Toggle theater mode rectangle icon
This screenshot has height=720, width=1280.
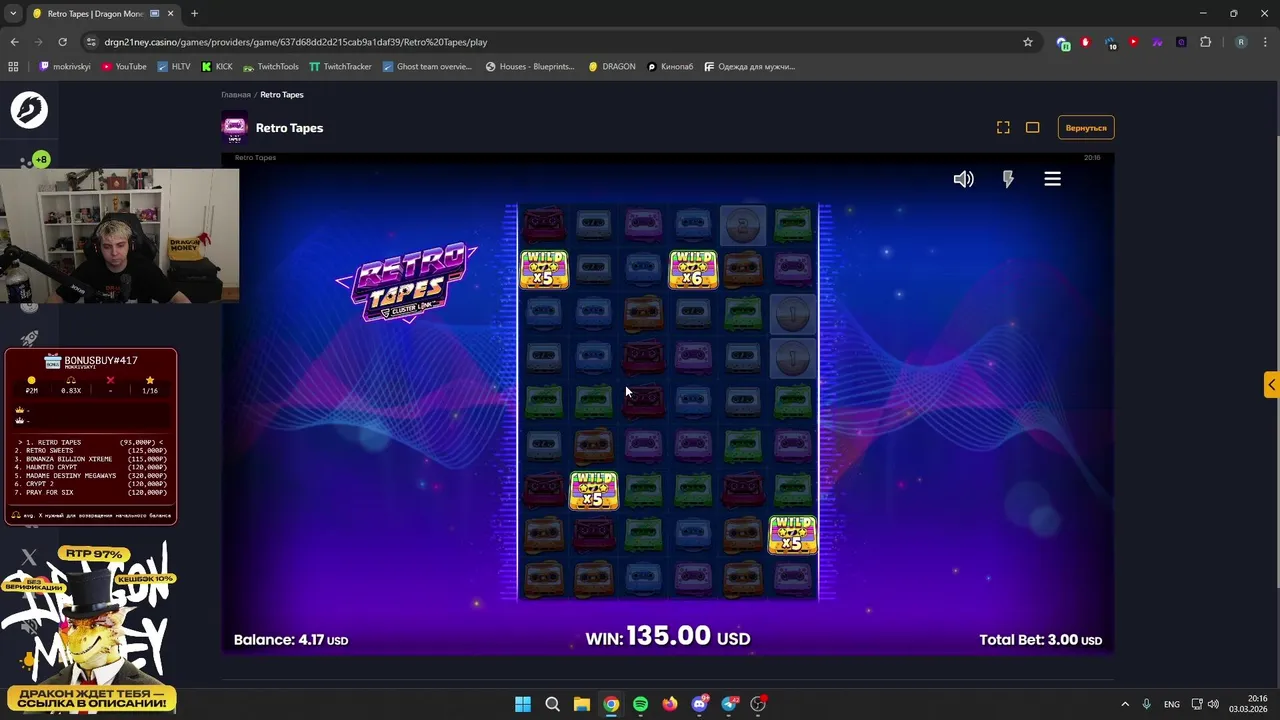pyautogui.click(x=1032, y=127)
